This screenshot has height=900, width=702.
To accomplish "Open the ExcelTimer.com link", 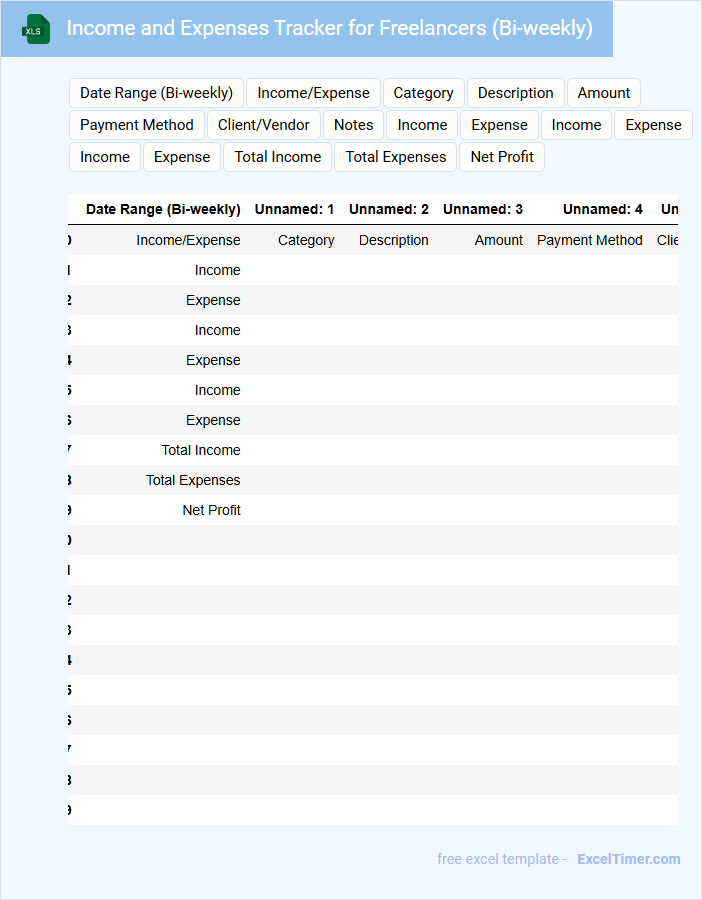I will tap(628, 859).
